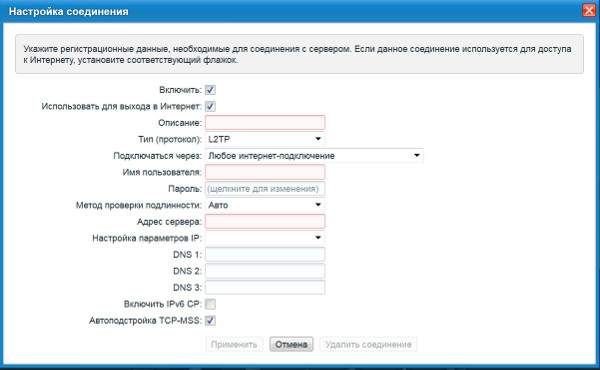The image size is (600, 370).
Task: Toggle Автоподстройка TCP-MSS checkbox
Action: point(210,321)
